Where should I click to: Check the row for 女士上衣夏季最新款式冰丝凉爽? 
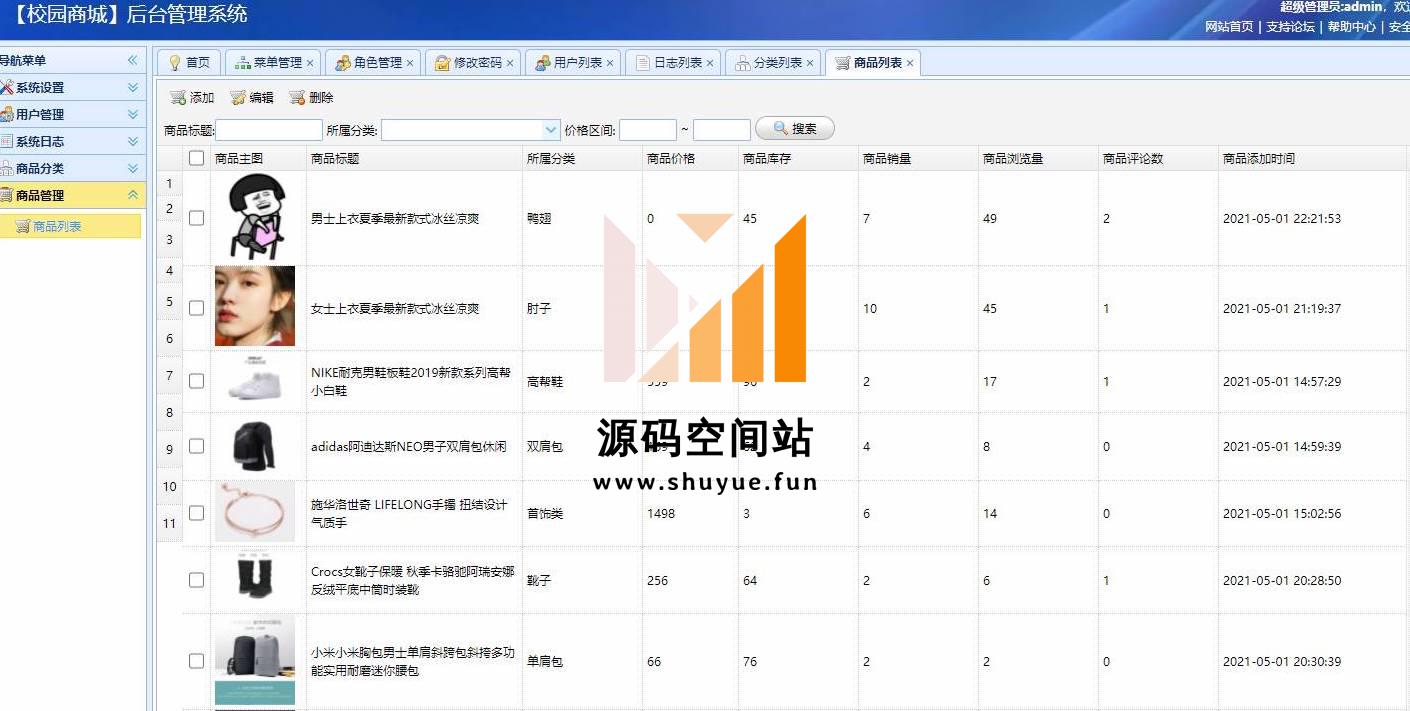196,309
